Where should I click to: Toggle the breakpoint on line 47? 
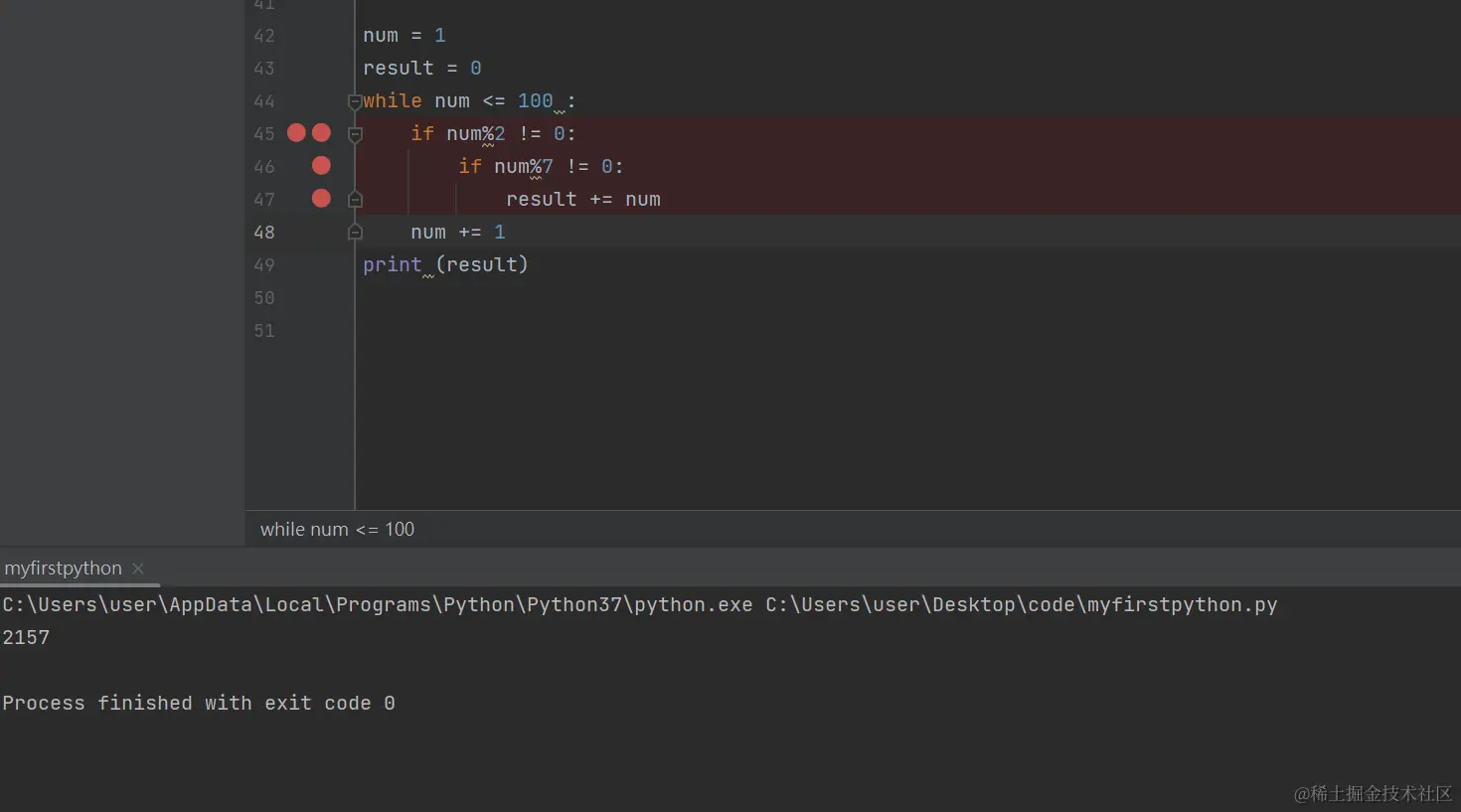point(321,198)
